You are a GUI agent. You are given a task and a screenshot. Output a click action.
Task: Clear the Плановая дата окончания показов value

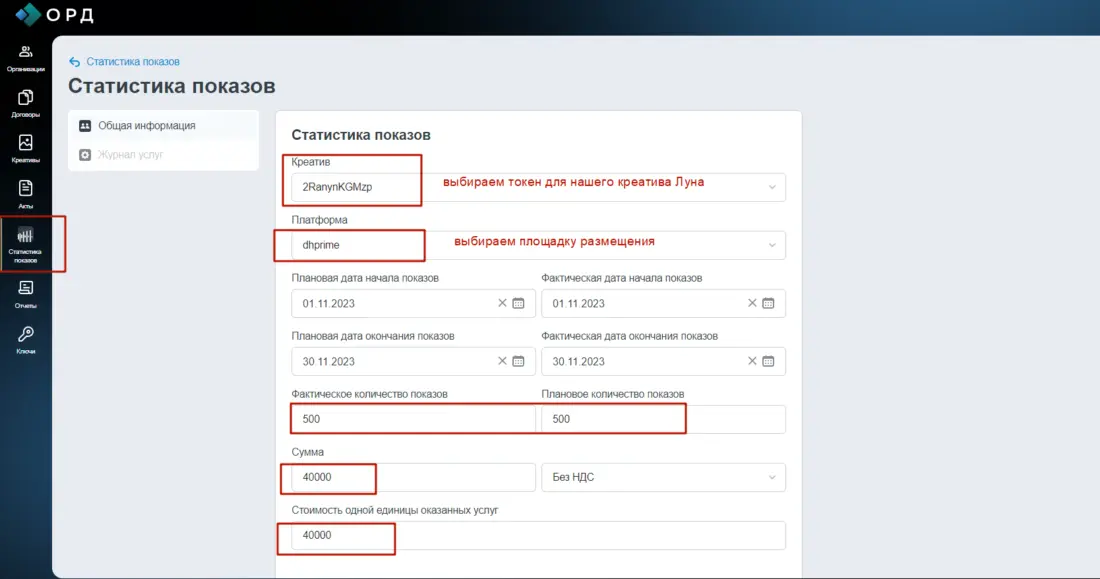(502, 361)
